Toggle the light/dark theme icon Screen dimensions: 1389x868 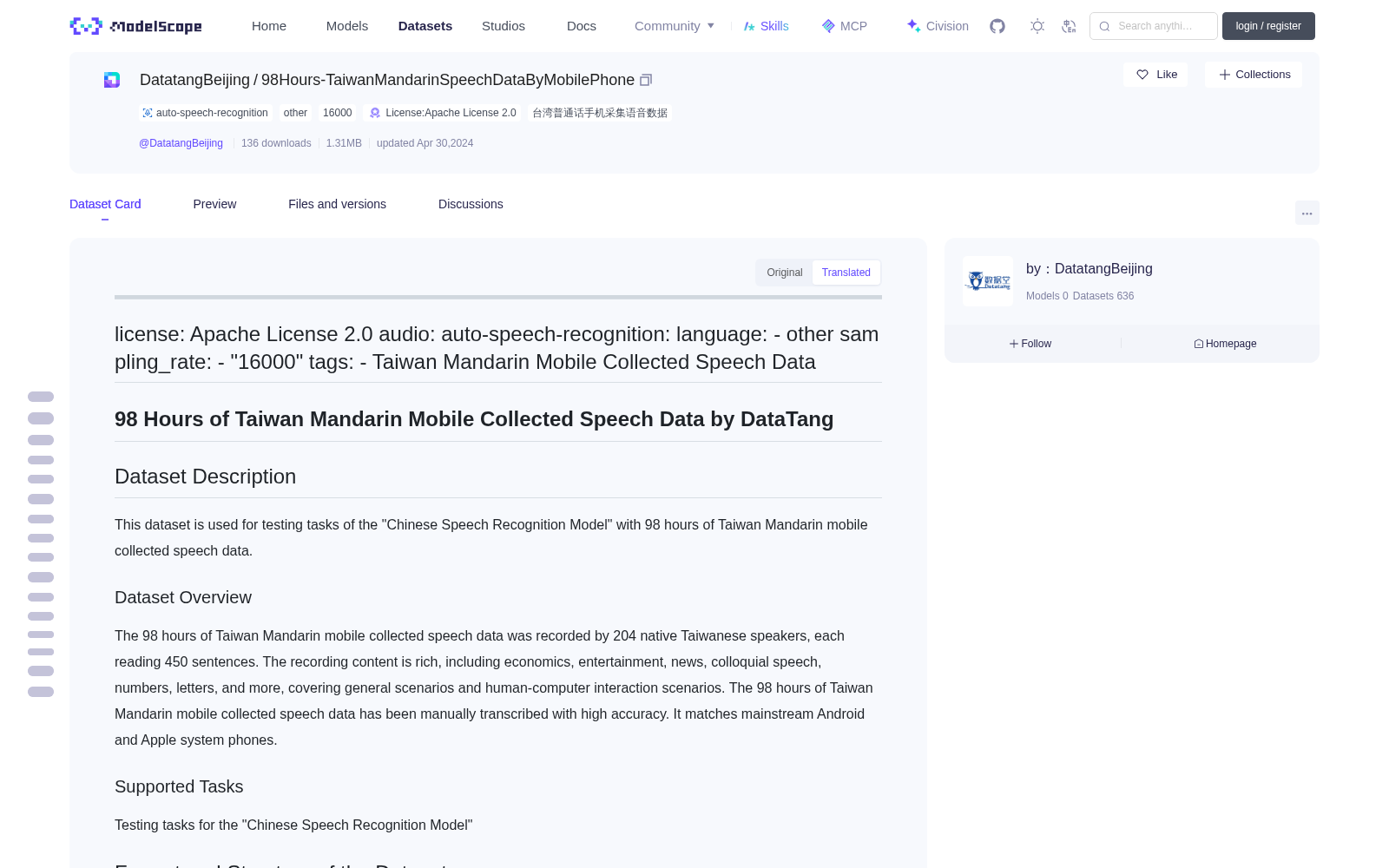click(x=1037, y=26)
